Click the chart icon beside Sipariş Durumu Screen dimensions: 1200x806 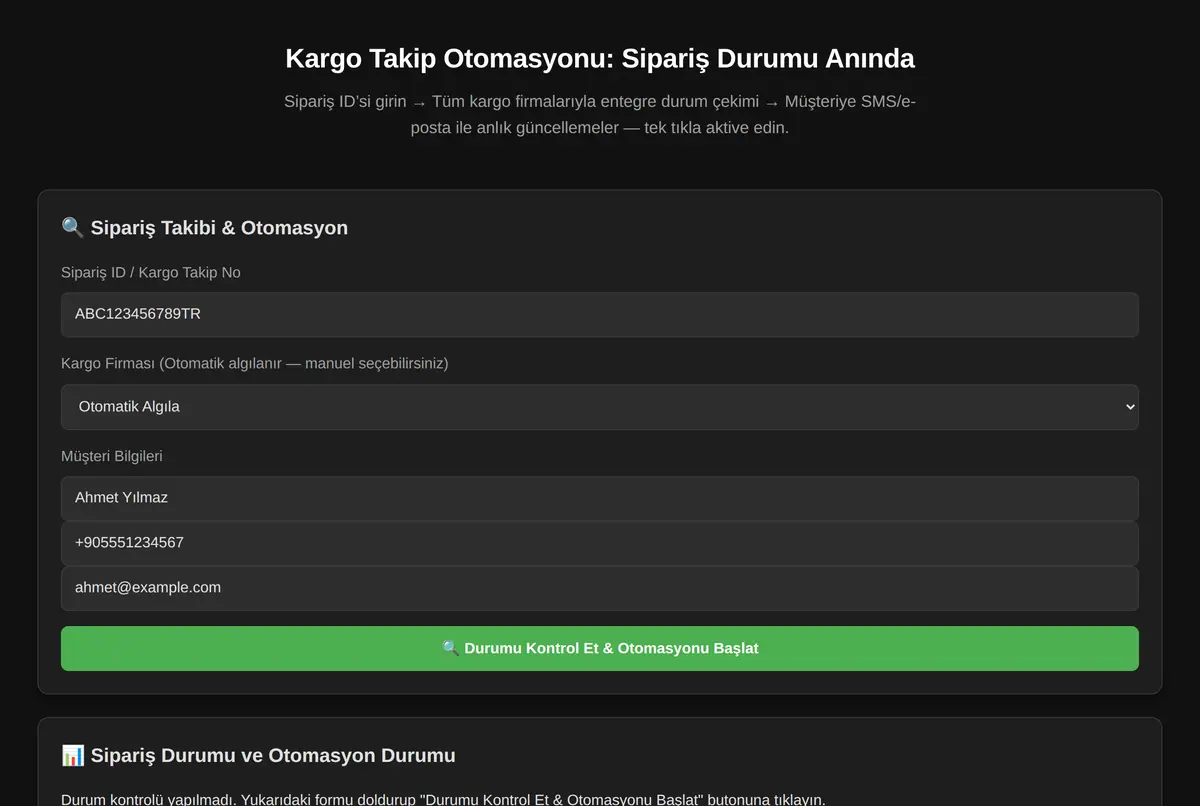72,756
